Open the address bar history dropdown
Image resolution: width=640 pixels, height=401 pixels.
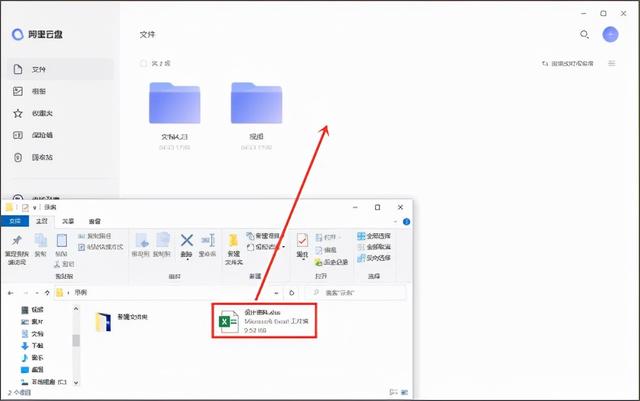pos(276,293)
